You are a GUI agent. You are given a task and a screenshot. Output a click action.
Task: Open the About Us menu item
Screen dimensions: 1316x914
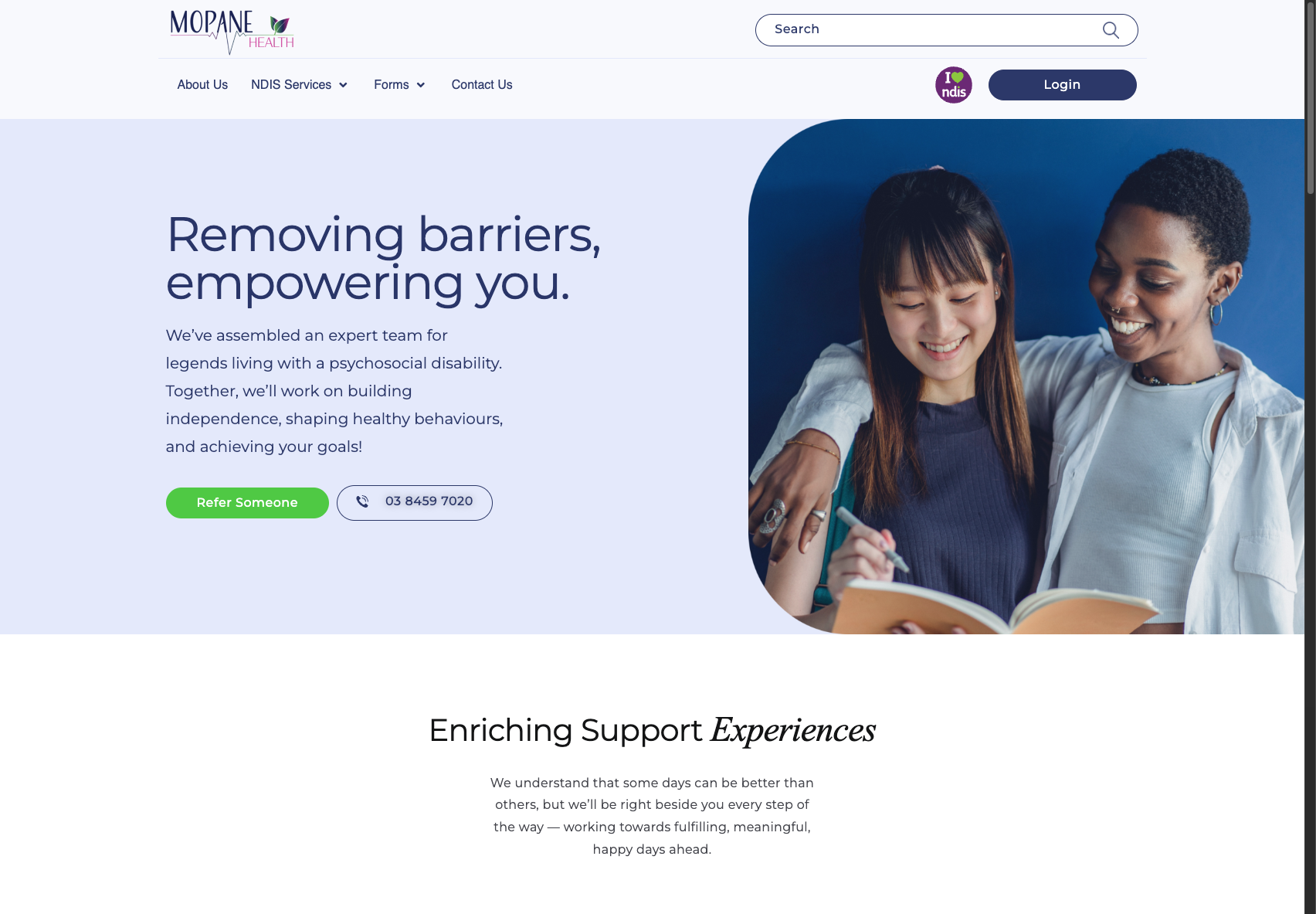(202, 85)
